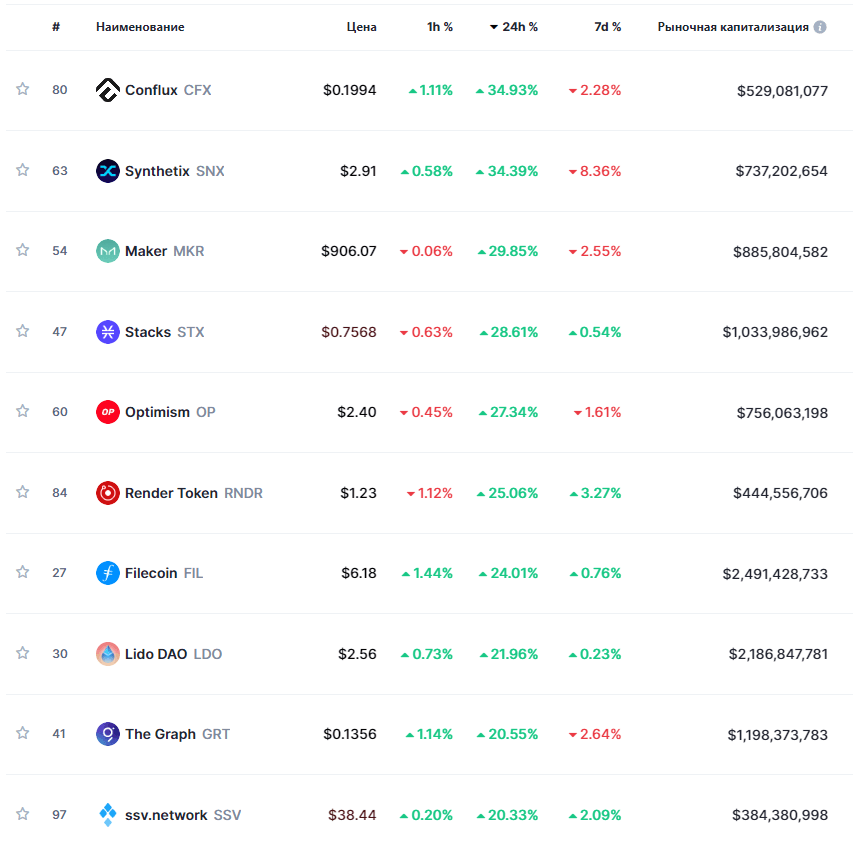The height and width of the screenshot is (853, 853).
Task: Click the Synthetix coin logo icon
Action: tap(107, 171)
